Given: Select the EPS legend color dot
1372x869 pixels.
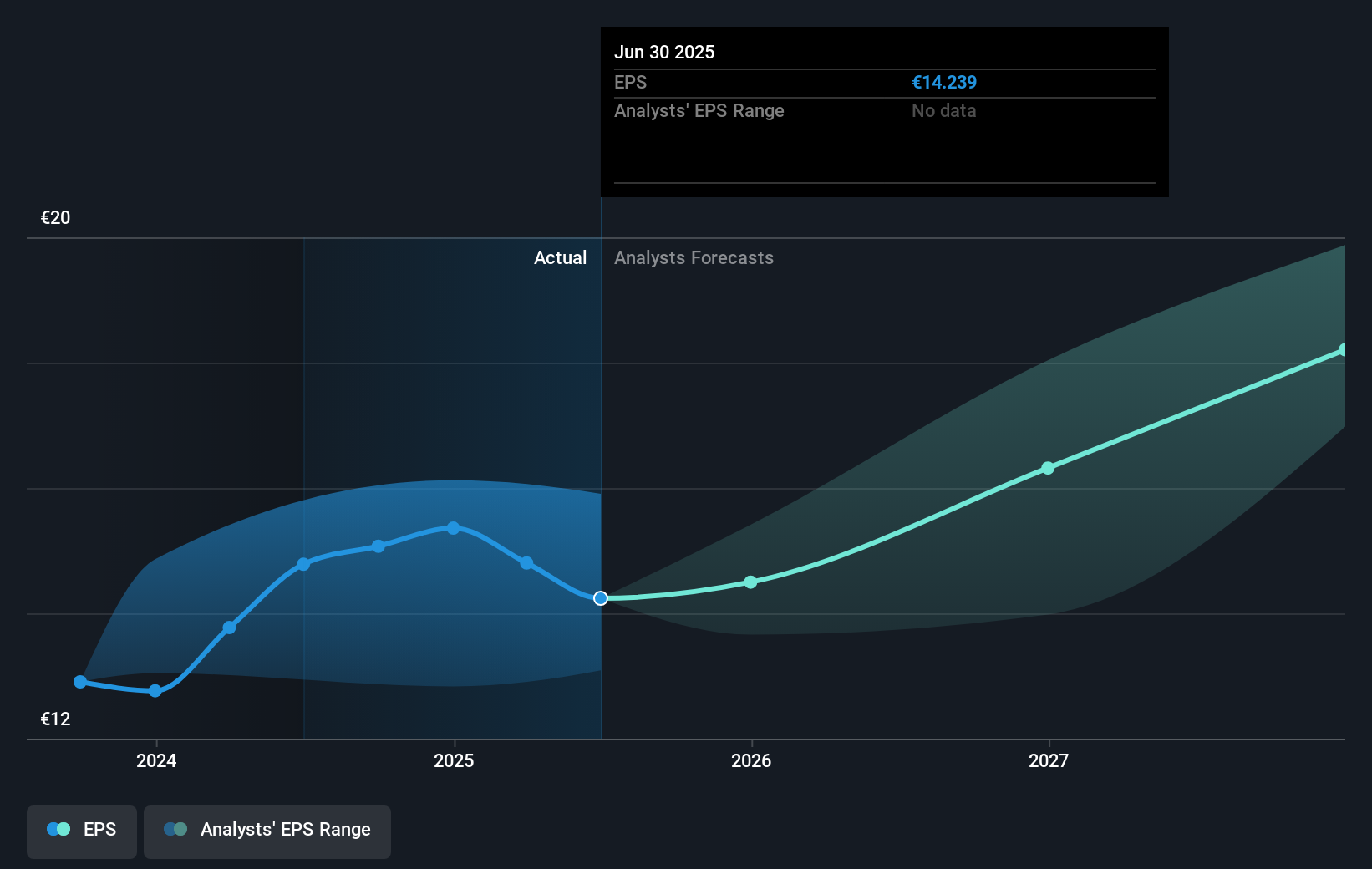Looking at the screenshot, I should pos(58,828).
